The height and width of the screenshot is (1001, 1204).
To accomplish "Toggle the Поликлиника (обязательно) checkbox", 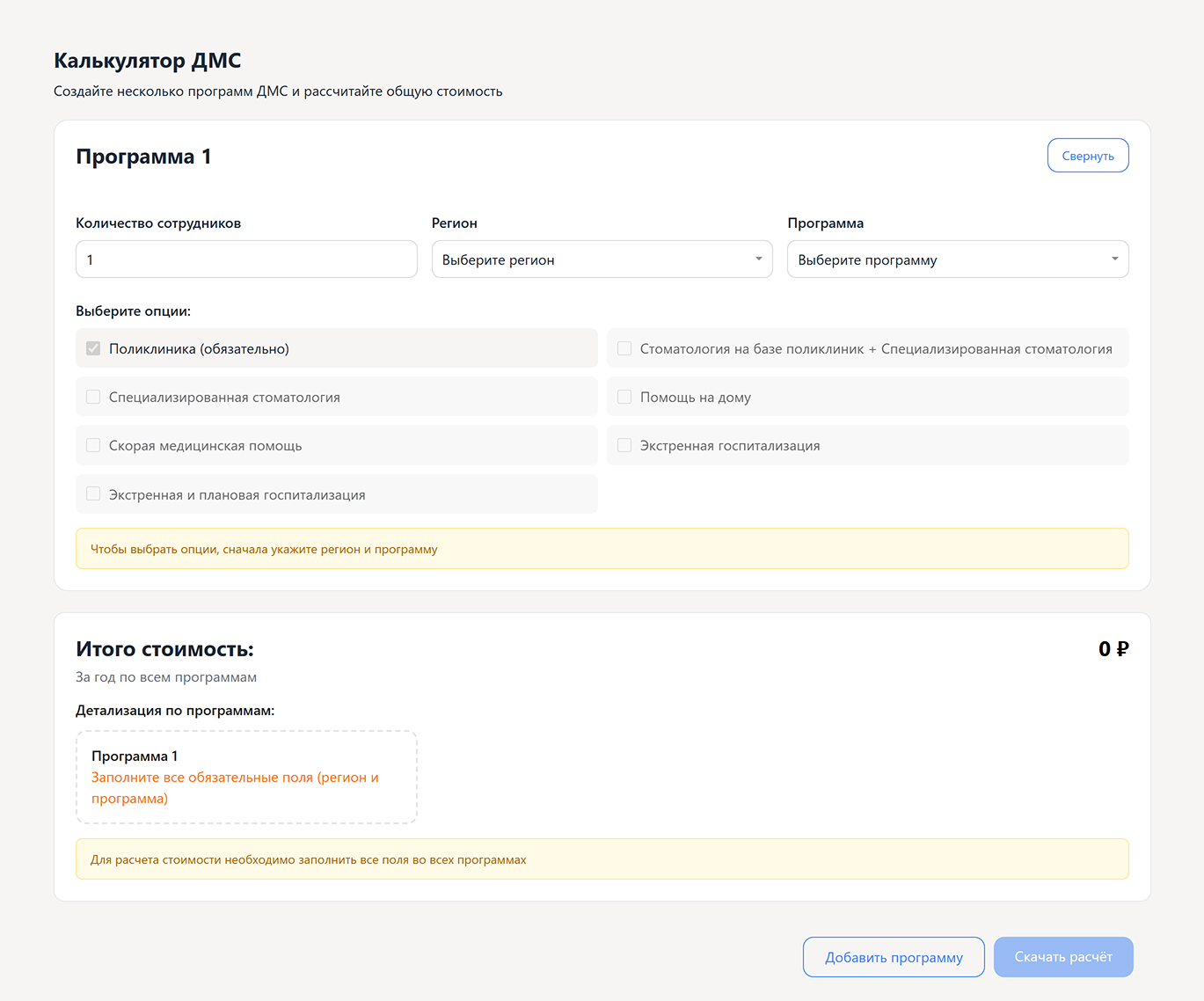I will [93, 348].
